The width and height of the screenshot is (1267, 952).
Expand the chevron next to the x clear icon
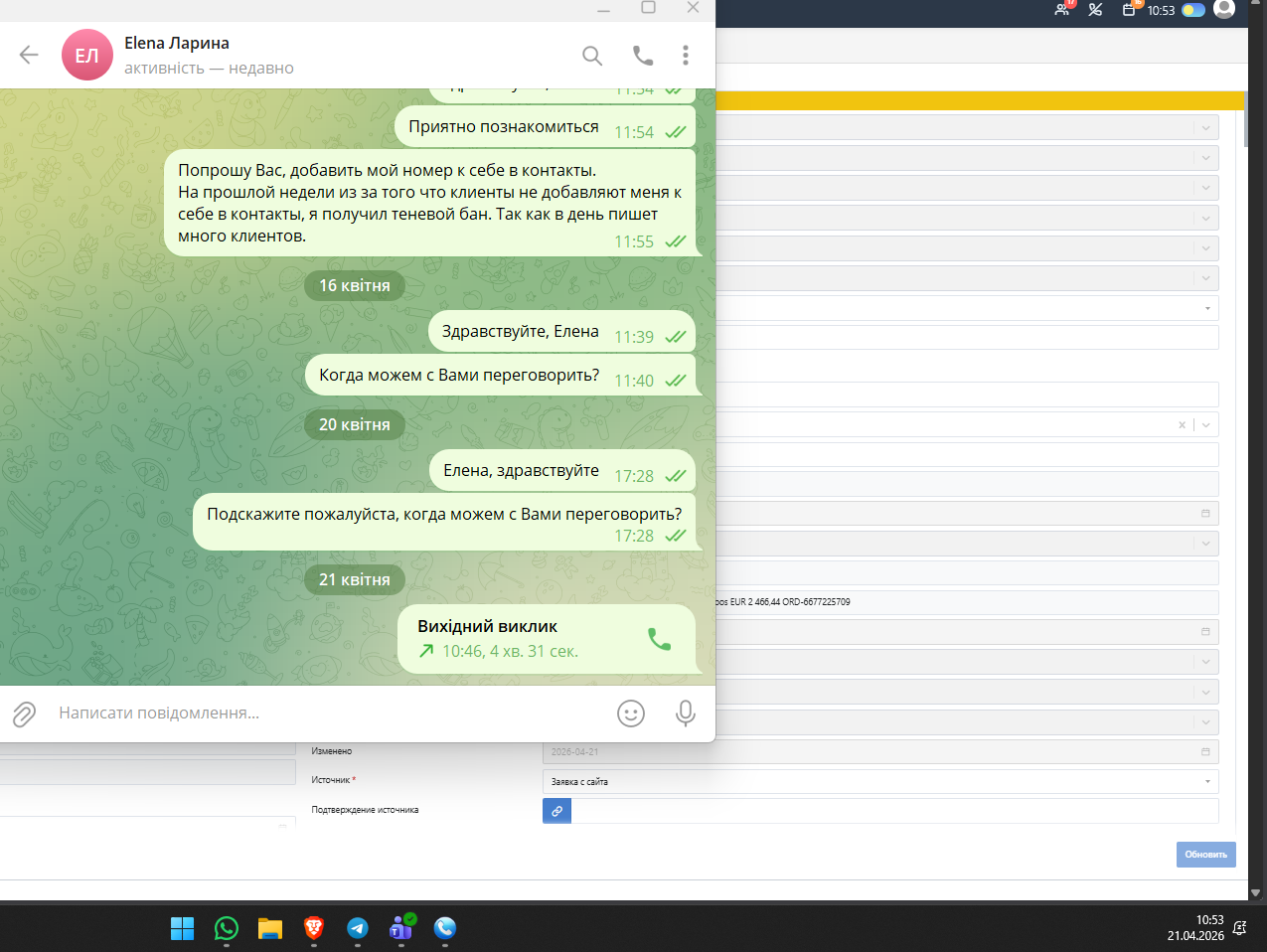[x=1206, y=424]
